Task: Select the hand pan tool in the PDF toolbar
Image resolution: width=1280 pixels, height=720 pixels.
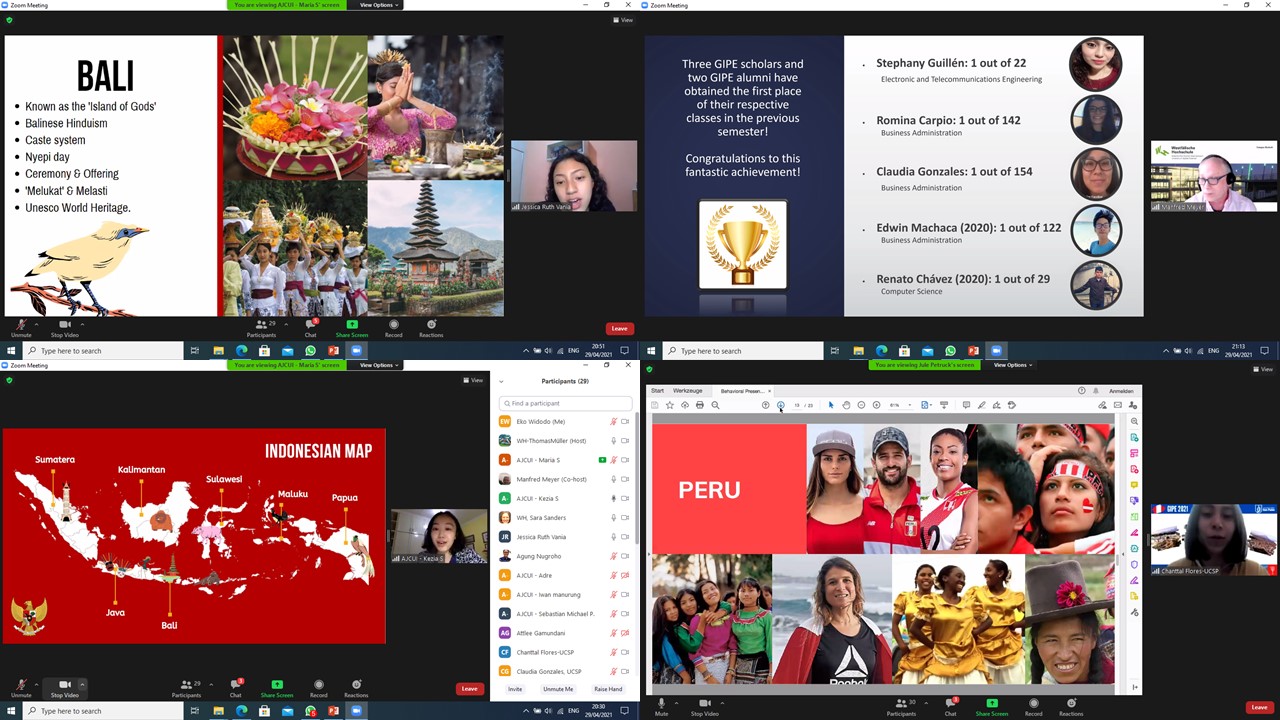Action: (846, 405)
